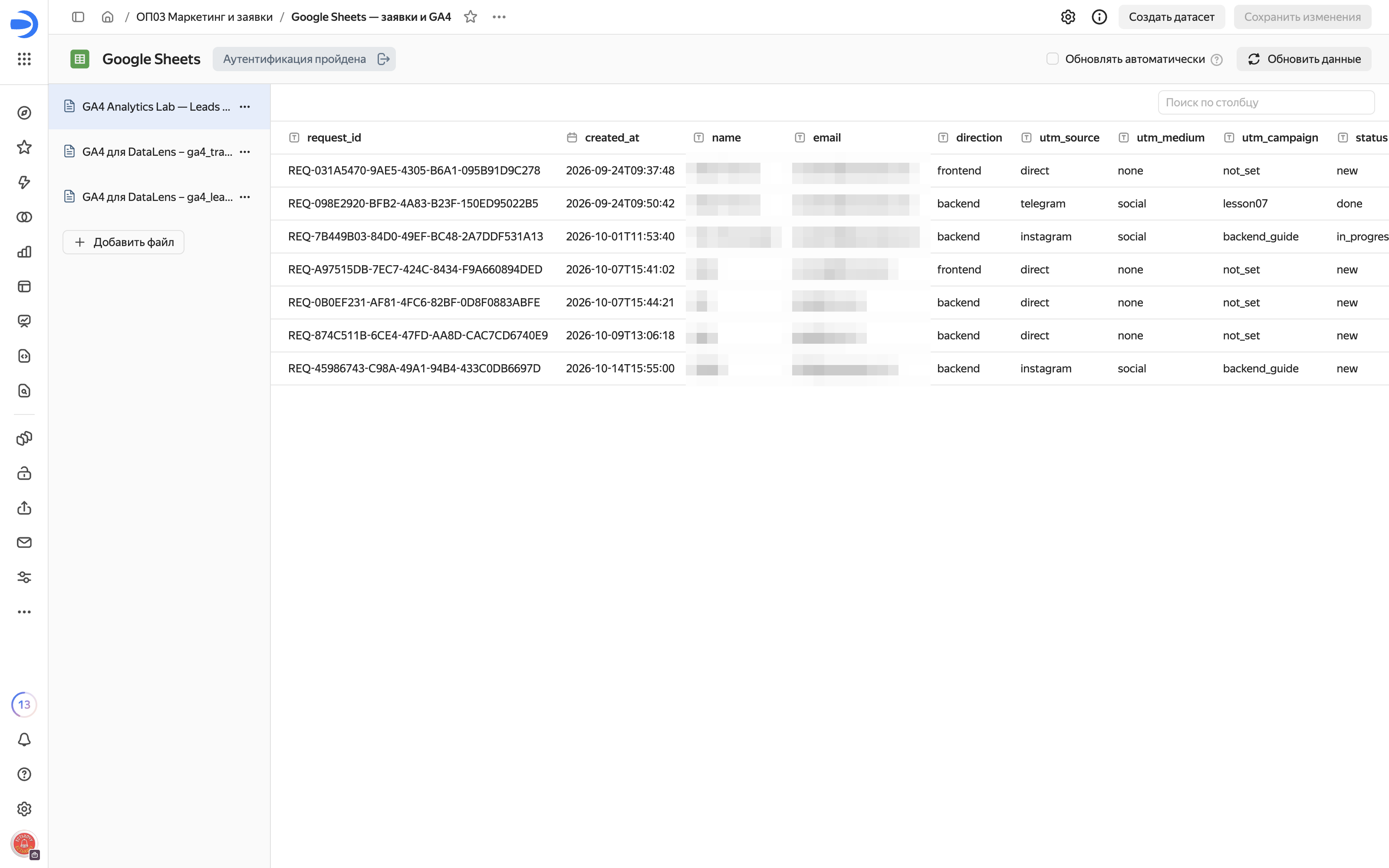Go to ОП03 Маркетинг и заявки breadcrumb
Screen dimensions: 1389x868
tap(204, 16)
